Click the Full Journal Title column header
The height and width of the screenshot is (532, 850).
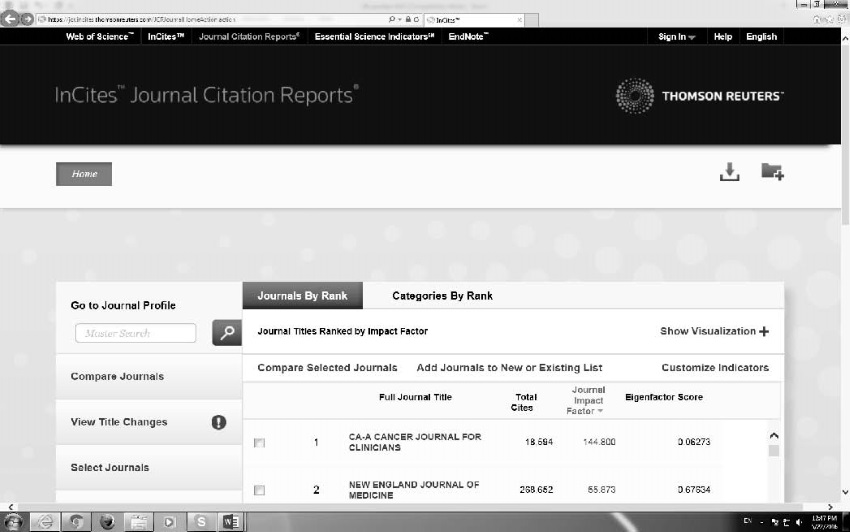(415, 397)
